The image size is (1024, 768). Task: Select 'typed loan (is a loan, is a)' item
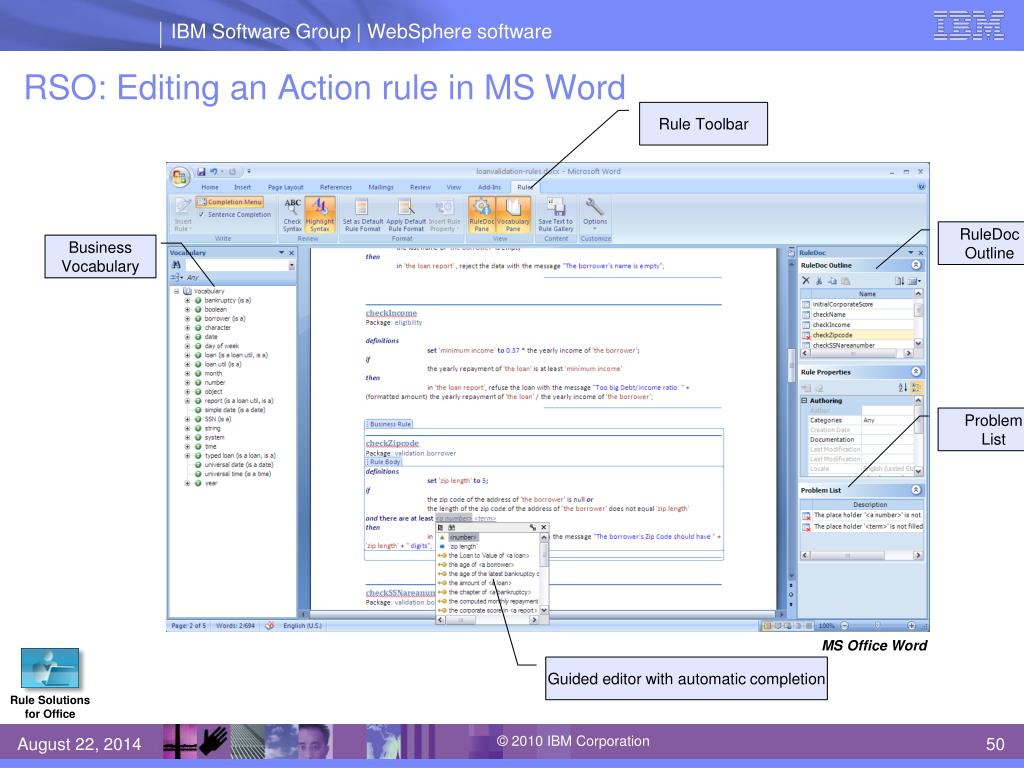[240, 456]
